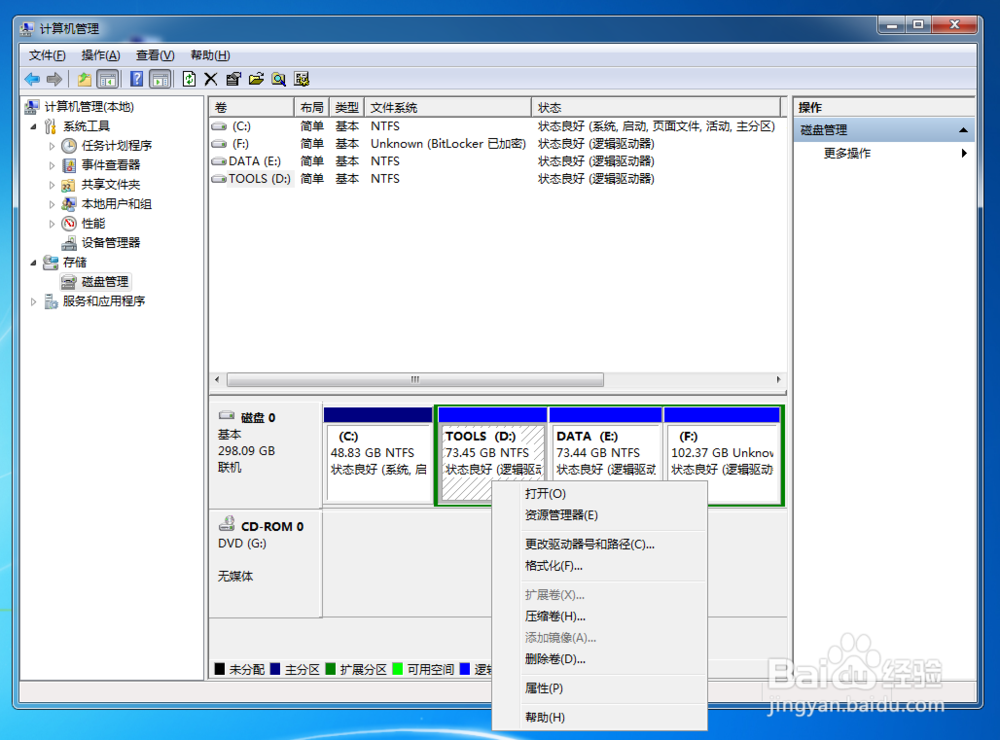1000x740 pixels.
Task: Open the 帮助(H) menu in menu bar
Action: tap(210, 56)
